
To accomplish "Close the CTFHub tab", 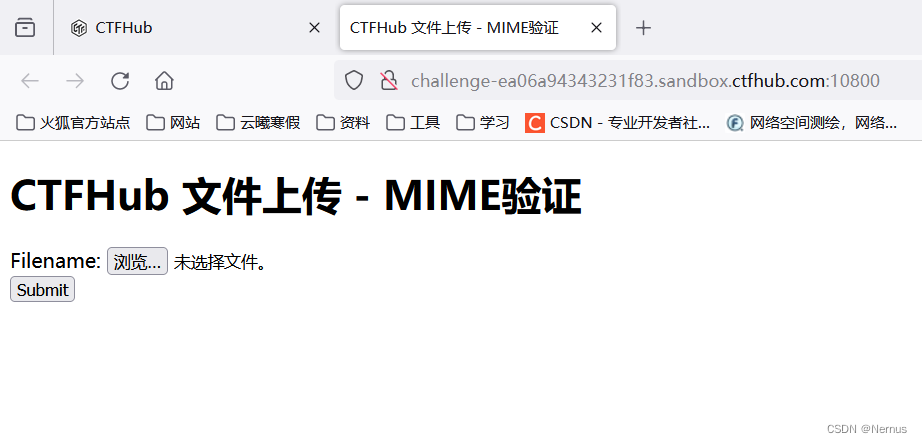I will pyautogui.click(x=315, y=28).
